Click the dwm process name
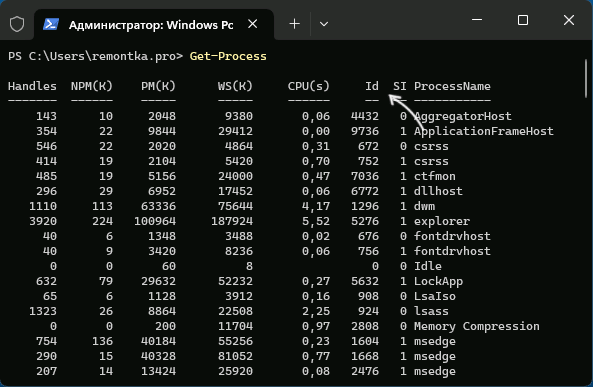Viewport: 593px width, 387px height. (424, 206)
